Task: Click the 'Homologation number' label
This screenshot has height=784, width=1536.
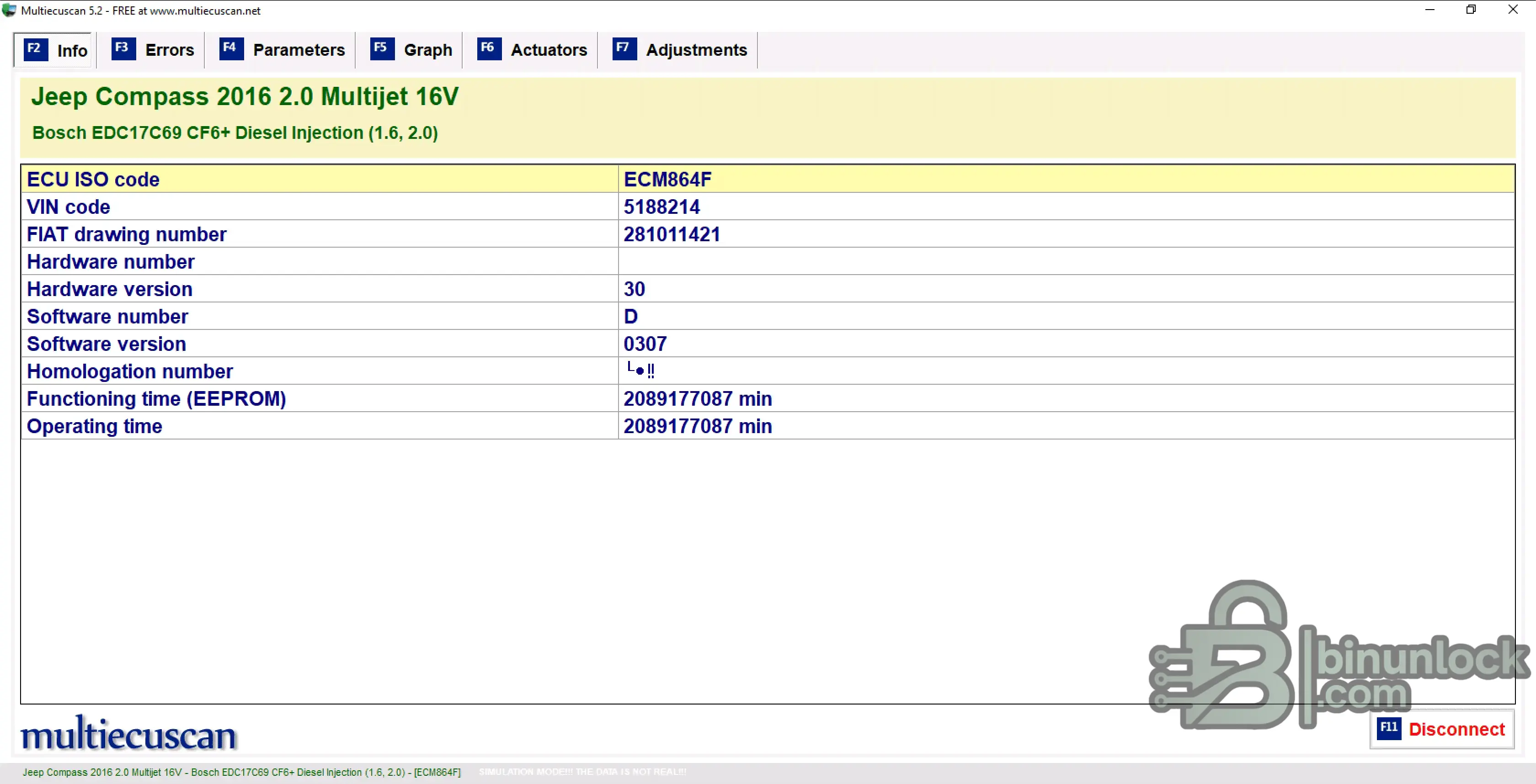Action: pos(130,371)
